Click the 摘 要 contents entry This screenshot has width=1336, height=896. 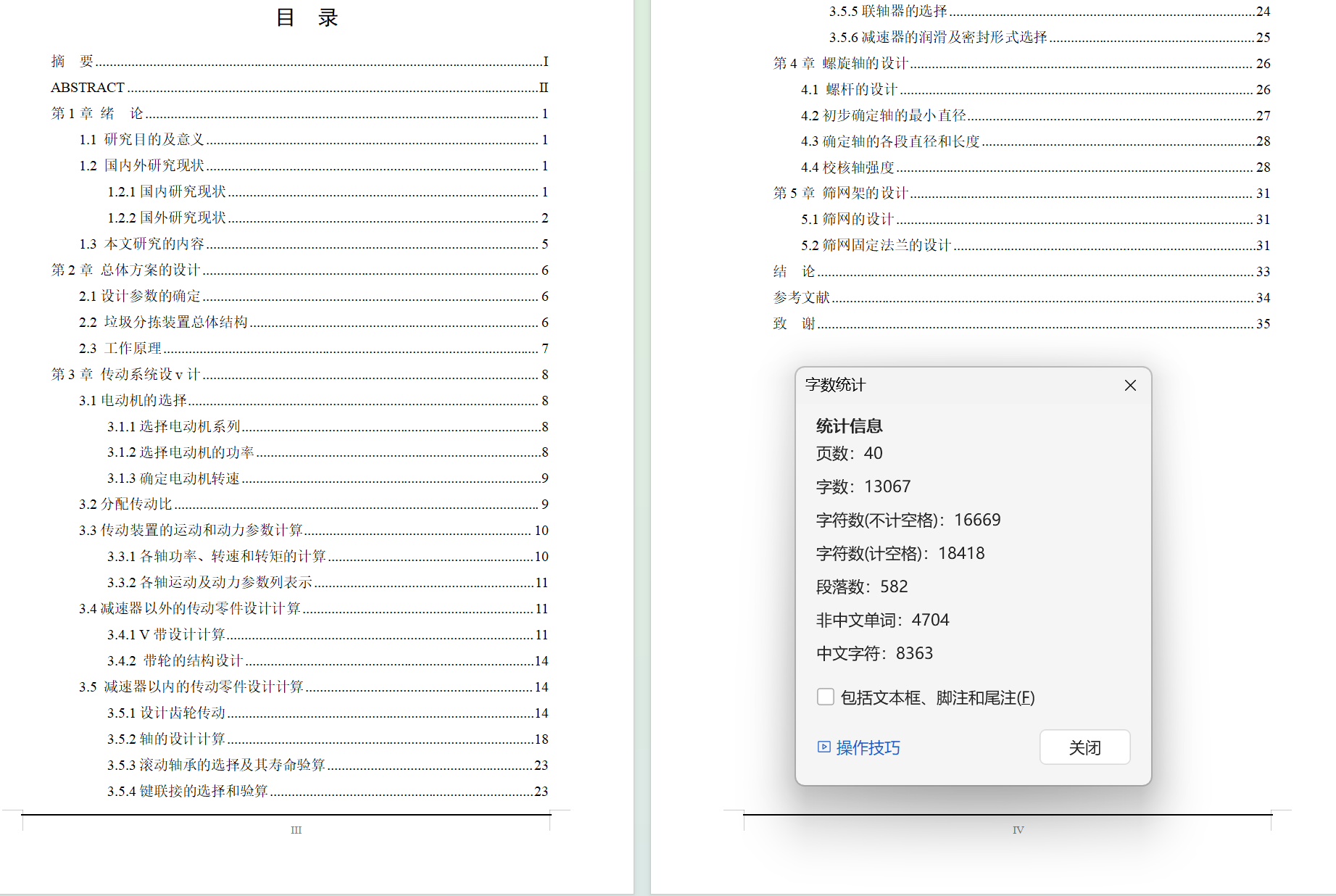point(299,62)
